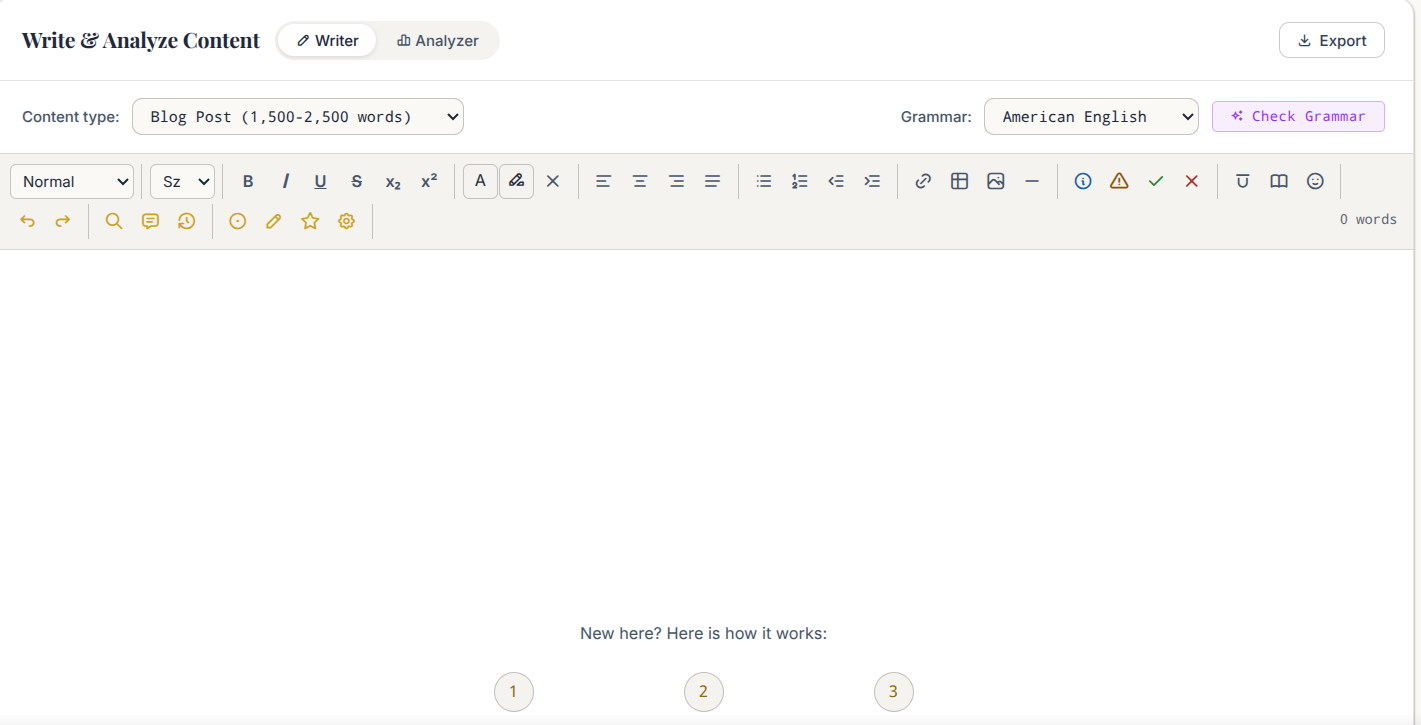The width and height of the screenshot is (1421, 725).
Task: Click the open book icon
Action: [x=1279, y=181]
